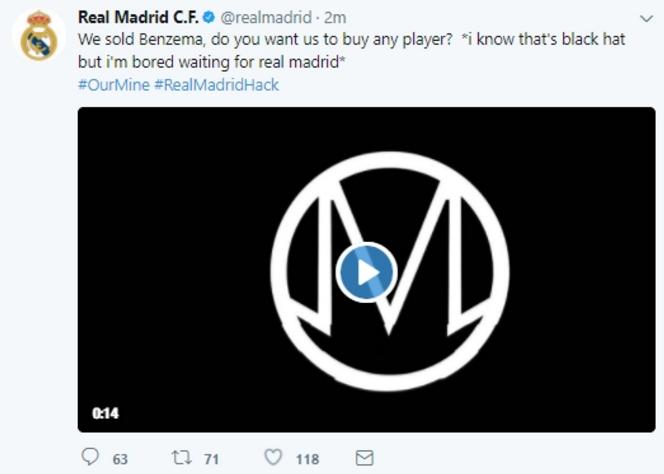Click the blue verified badge
Viewport: 664px width, 474px height.
point(208,18)
